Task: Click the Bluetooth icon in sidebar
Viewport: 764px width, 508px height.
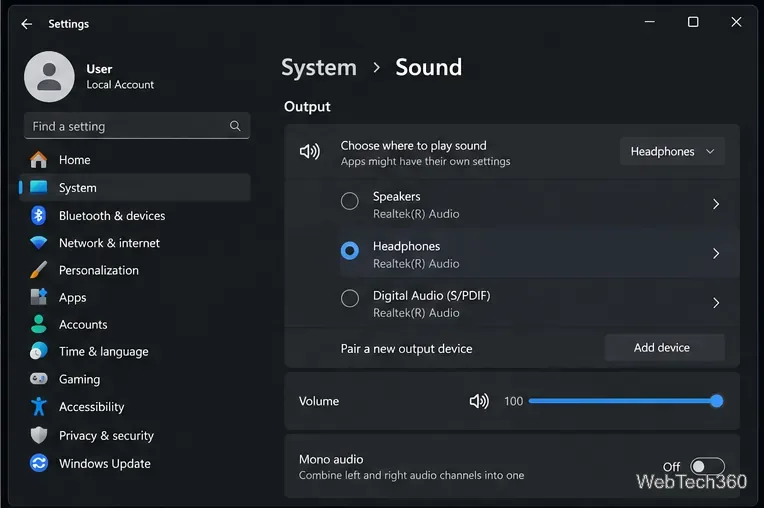Action: (x=38, y=215)
